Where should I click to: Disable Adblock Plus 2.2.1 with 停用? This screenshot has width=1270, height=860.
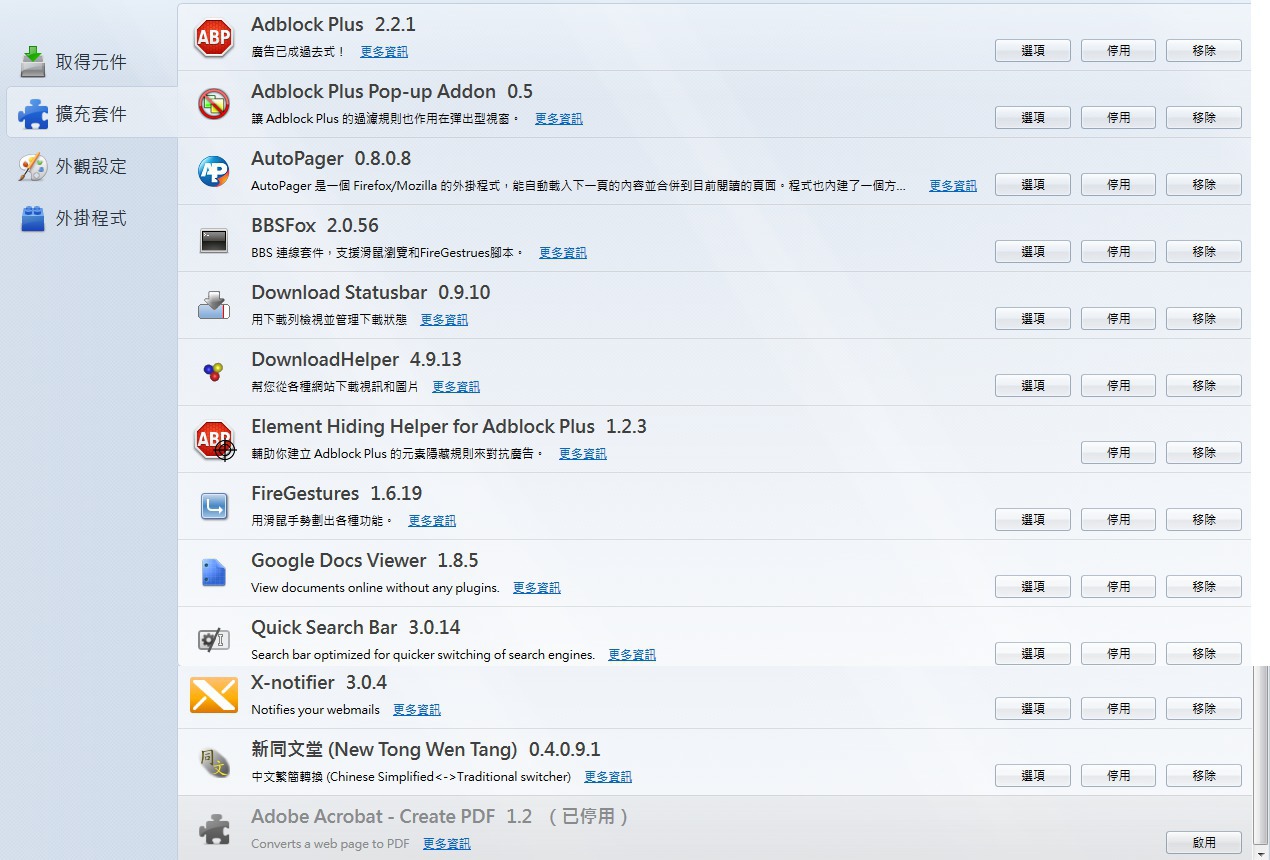tap(1118, 51)
